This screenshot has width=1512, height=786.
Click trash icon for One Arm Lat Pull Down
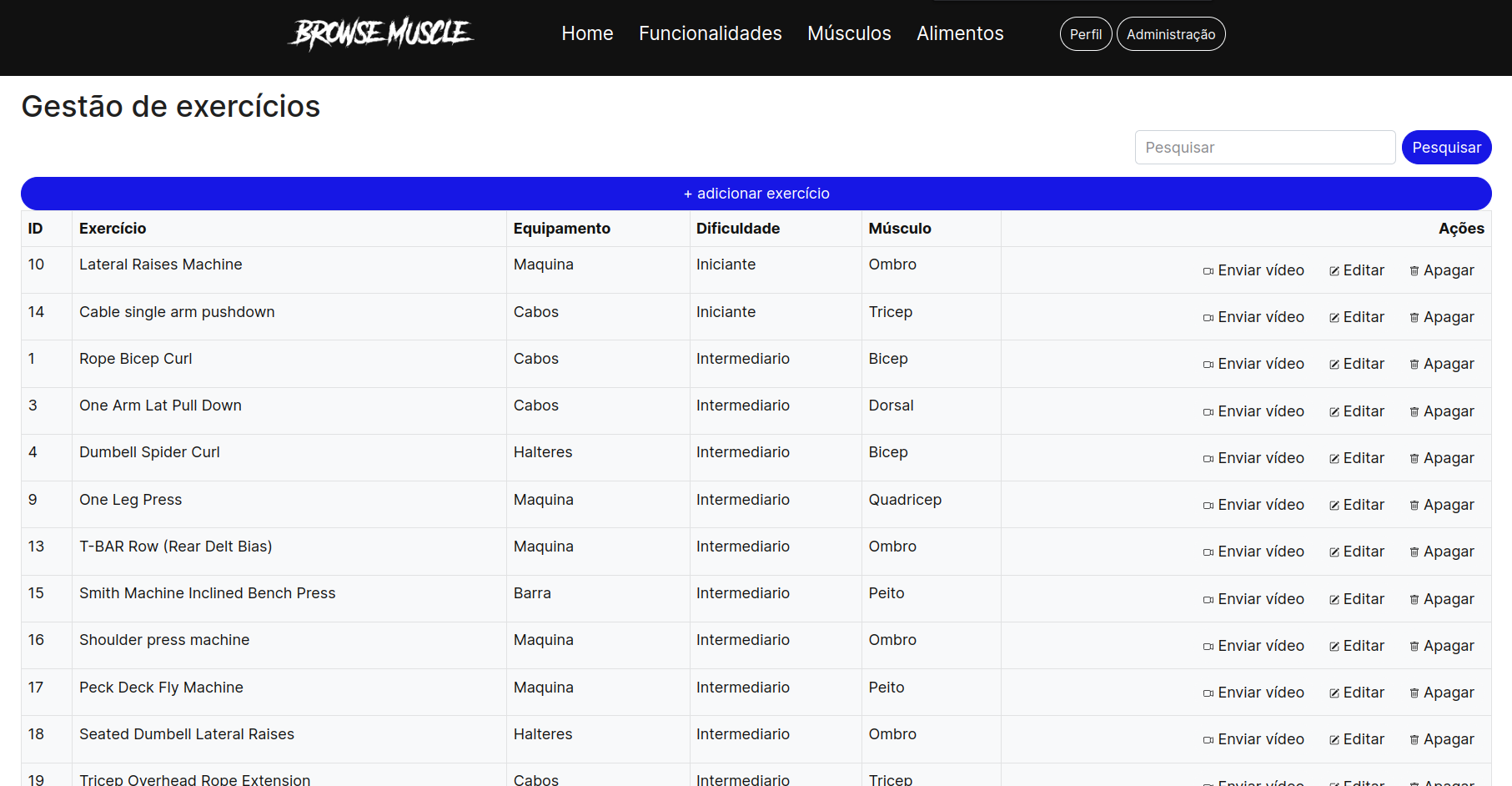click(x=1414, y=412)
